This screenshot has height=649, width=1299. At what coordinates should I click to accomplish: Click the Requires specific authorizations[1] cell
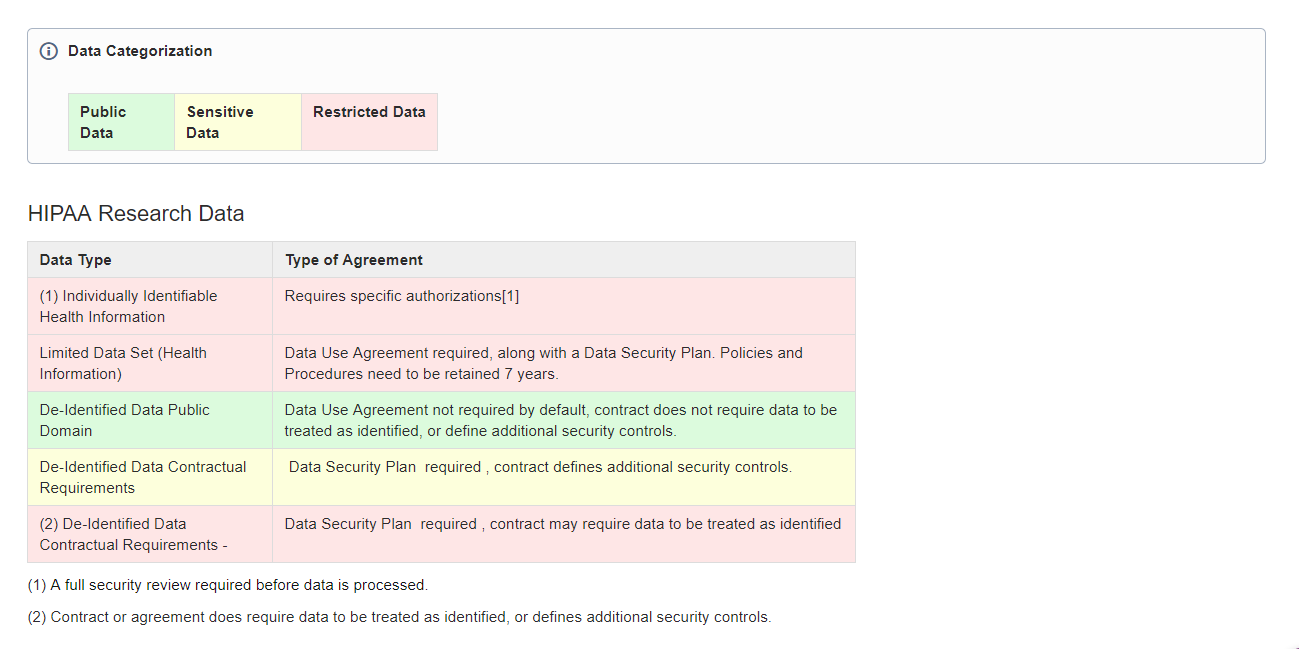(564, 306)
